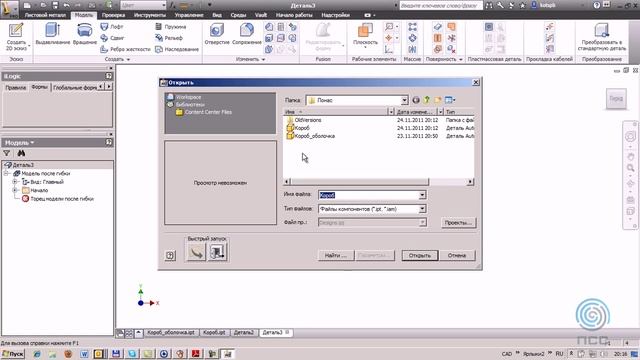
Task: Click the Start (Пуск) button
Action: click(x=13, y=354)
